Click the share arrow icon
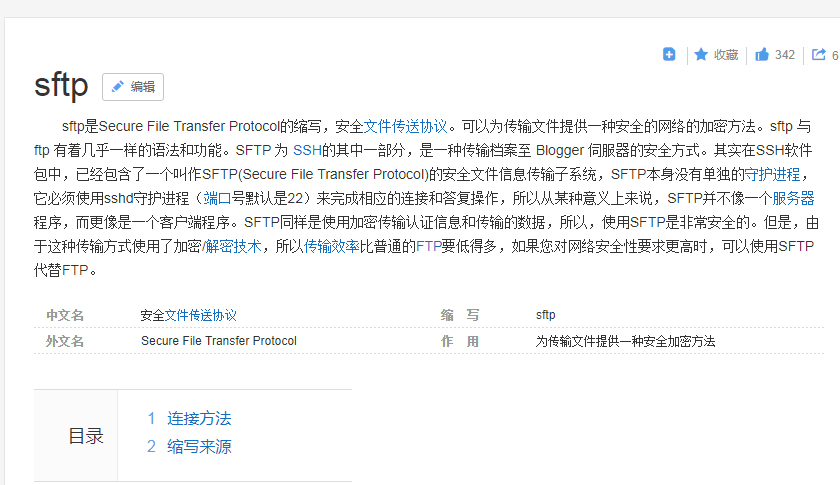 coord(819,54)
